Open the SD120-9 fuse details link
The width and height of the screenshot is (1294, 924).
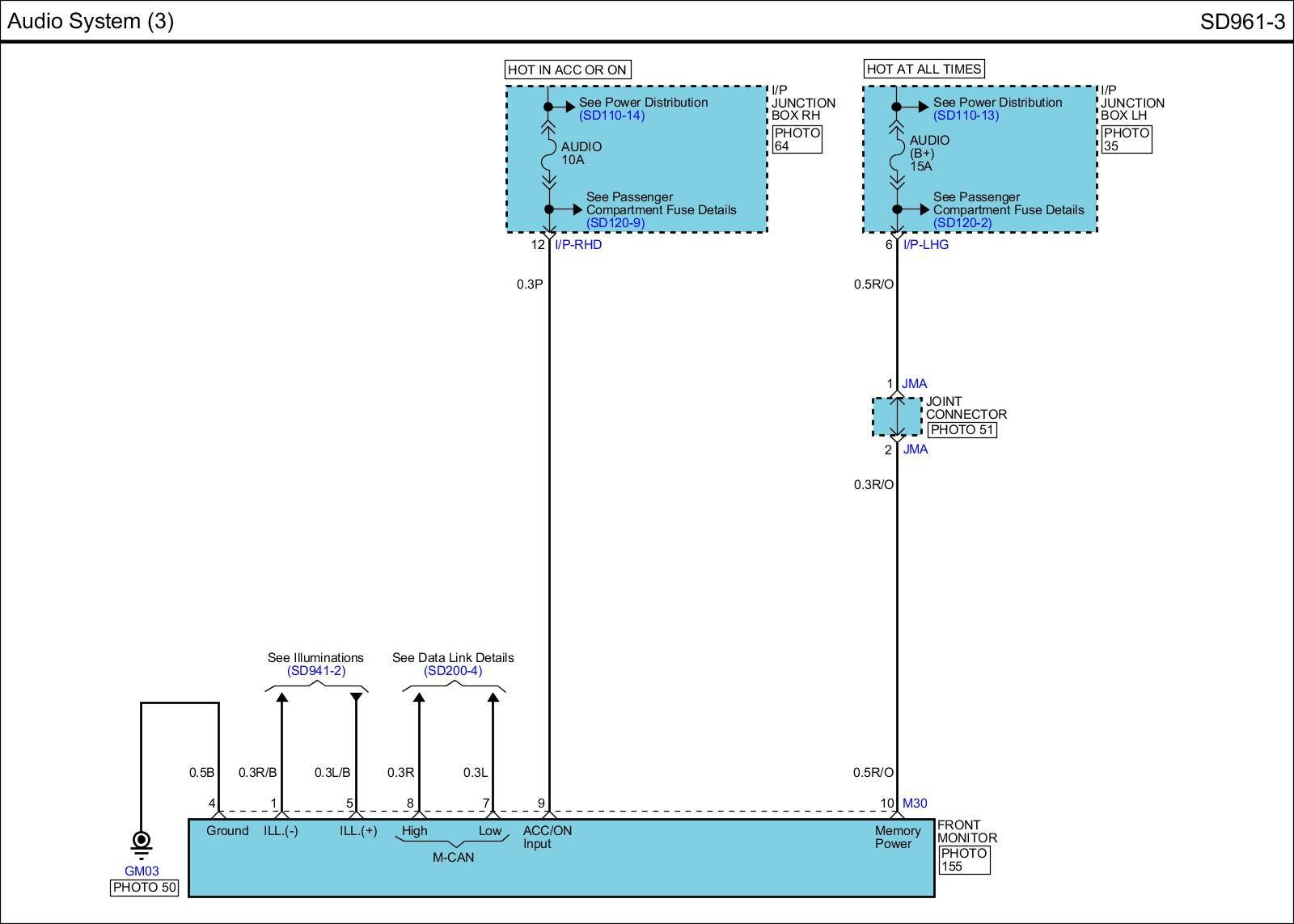pos(615,223)
